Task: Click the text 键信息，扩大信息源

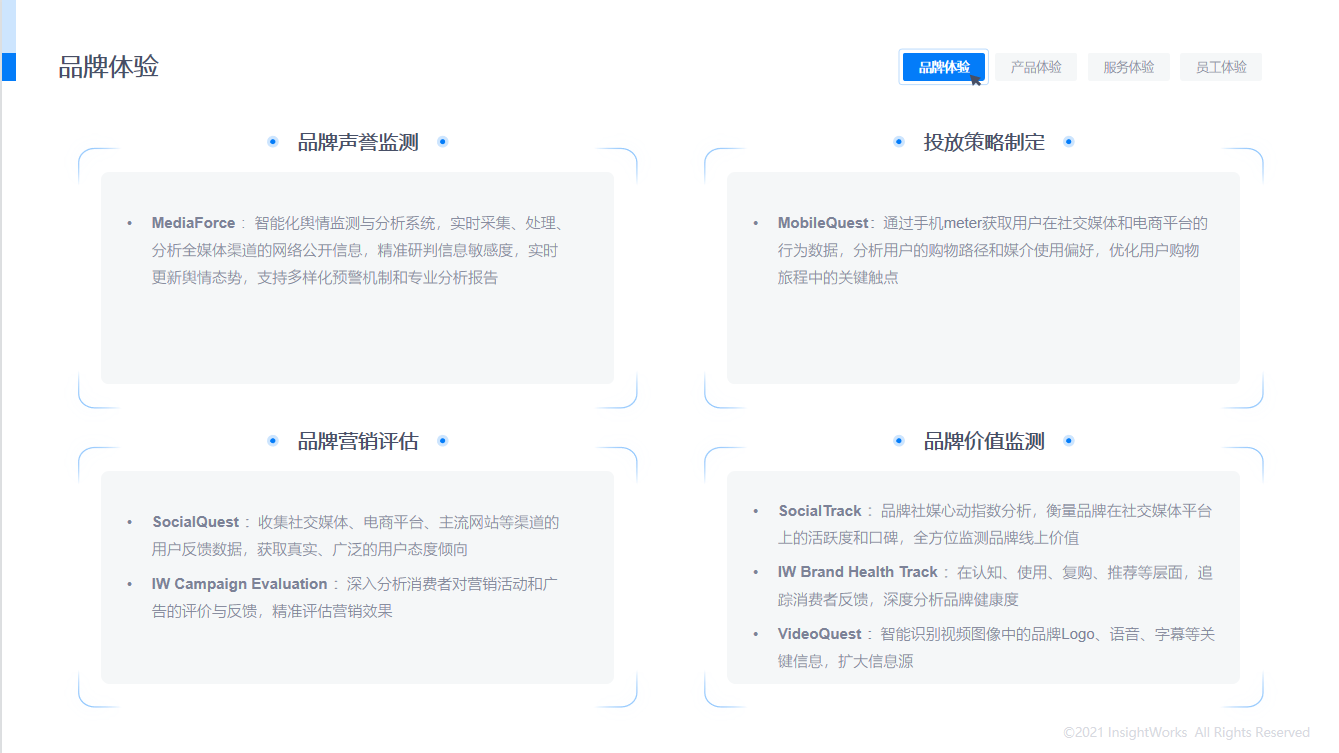Action: tap(845, 661)
